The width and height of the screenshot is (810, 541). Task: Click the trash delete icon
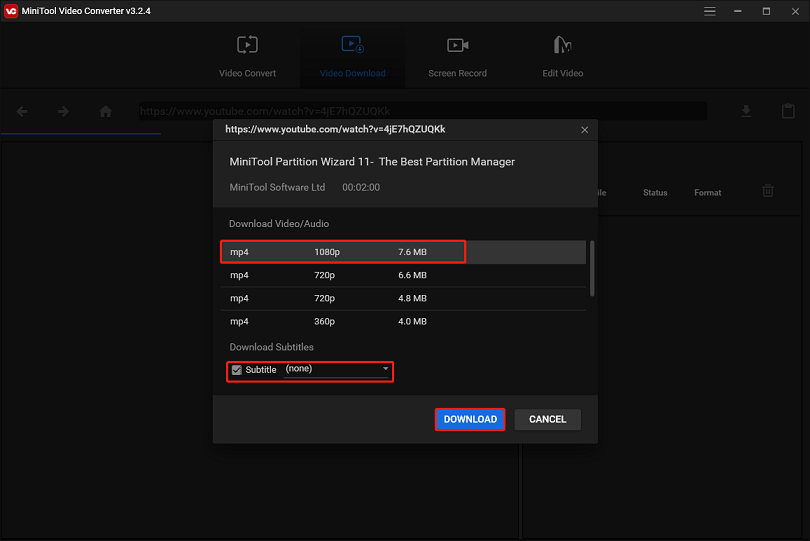[x=768, y=191]
